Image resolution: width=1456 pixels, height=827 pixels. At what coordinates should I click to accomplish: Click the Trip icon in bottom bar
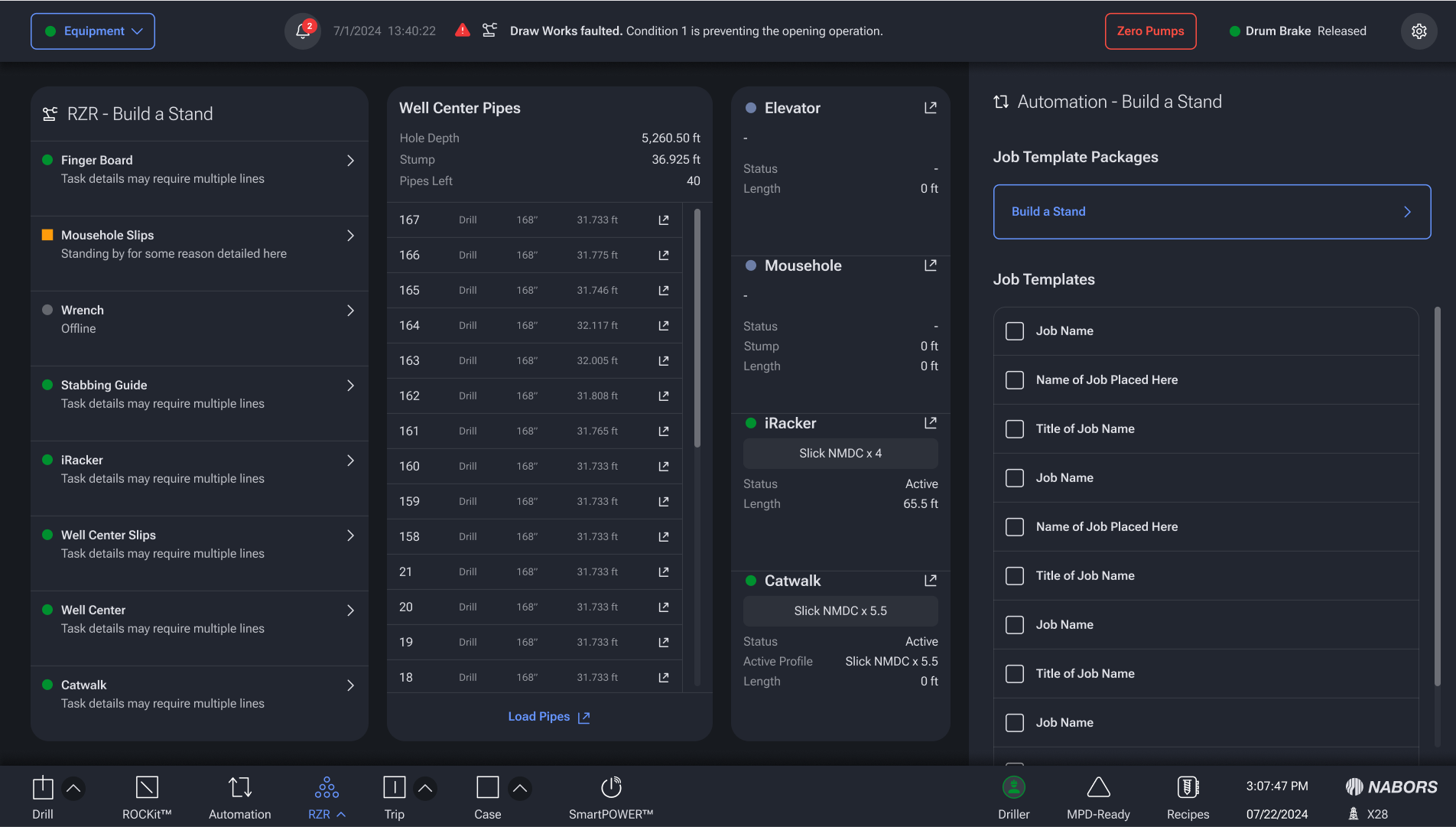[394, 787]
